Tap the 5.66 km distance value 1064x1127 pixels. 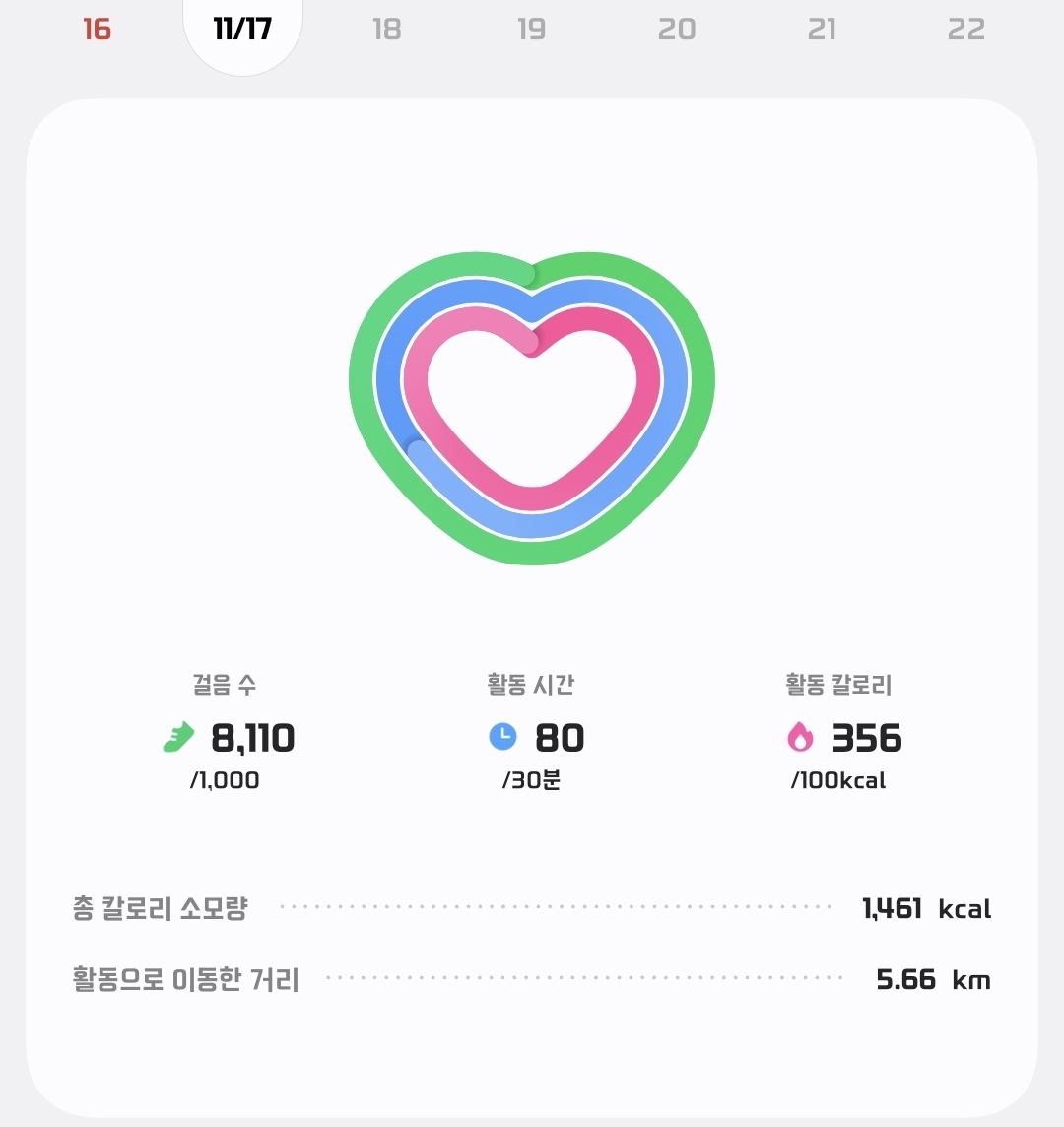pos(933,980)
